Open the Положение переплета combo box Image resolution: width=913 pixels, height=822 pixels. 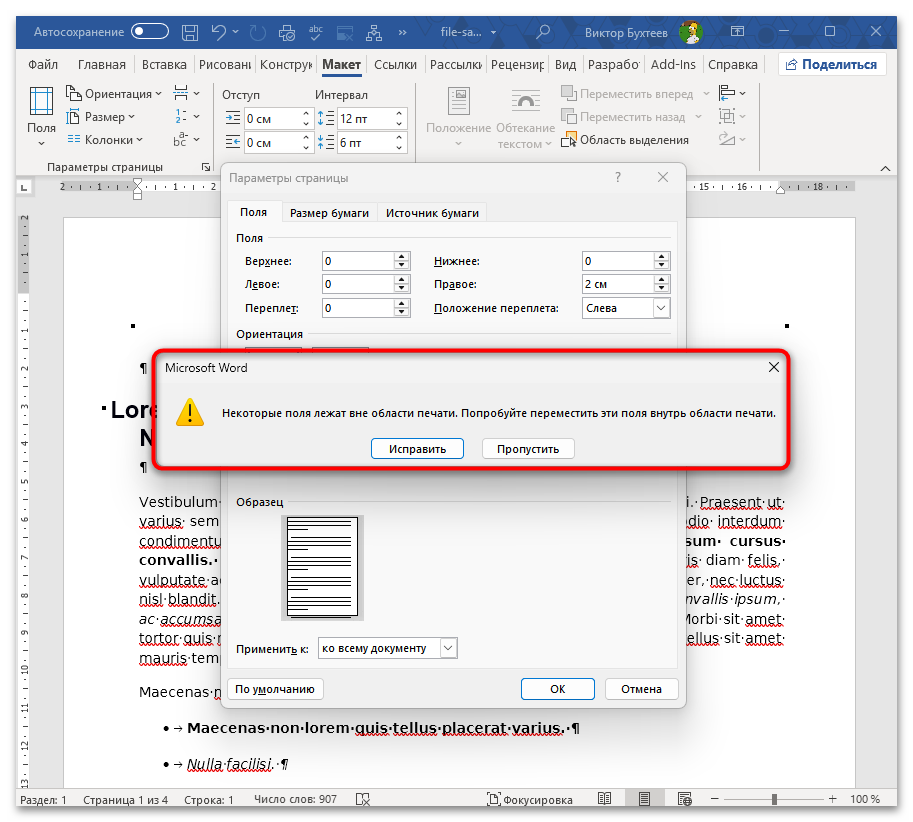click(626, 308)
